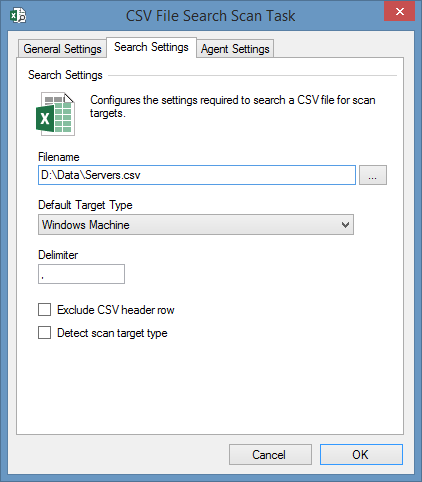Click the 'Detect scan target type' label text
Screen dimensions: 422x482
click(x=112, y=333)
